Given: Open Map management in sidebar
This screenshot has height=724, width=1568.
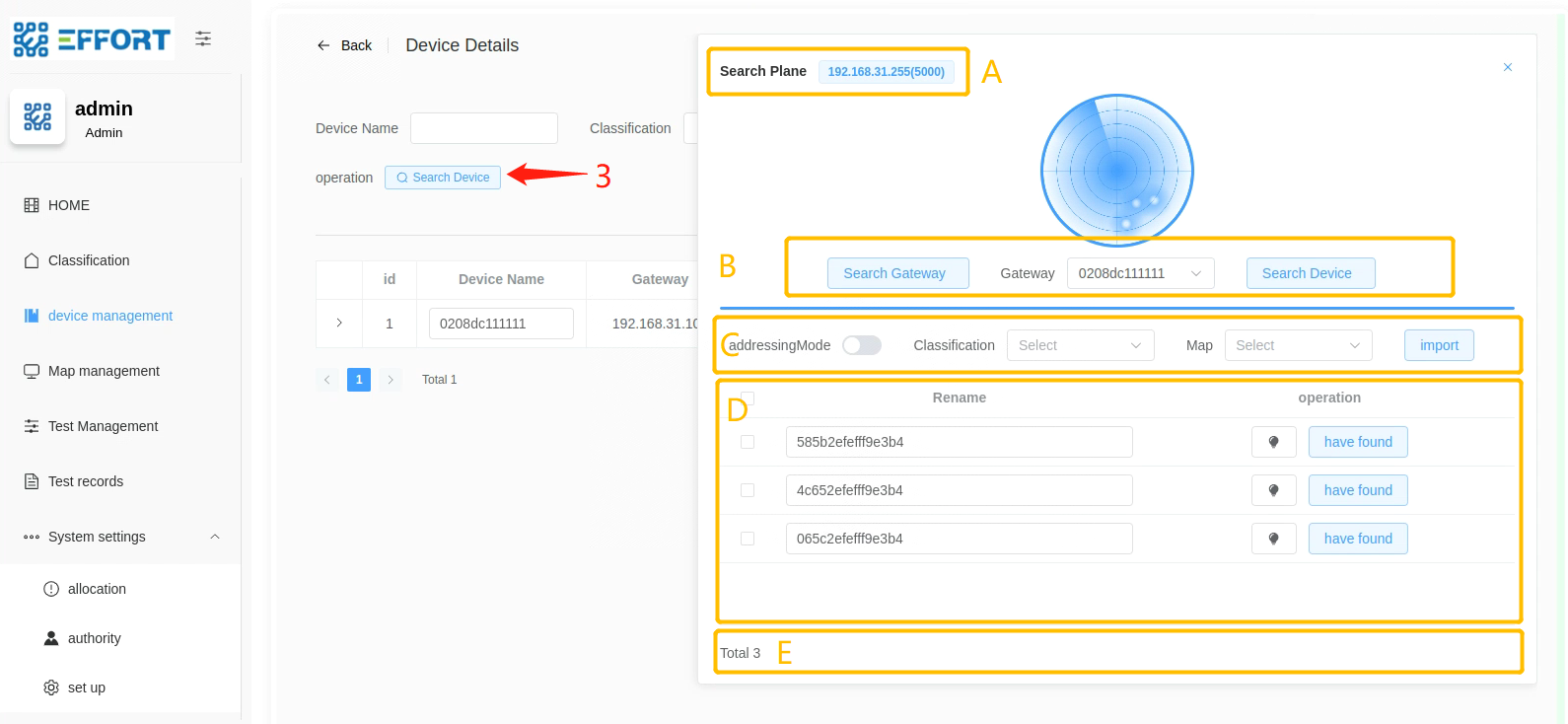Looking at the screenshot, I should pos(104,371).
